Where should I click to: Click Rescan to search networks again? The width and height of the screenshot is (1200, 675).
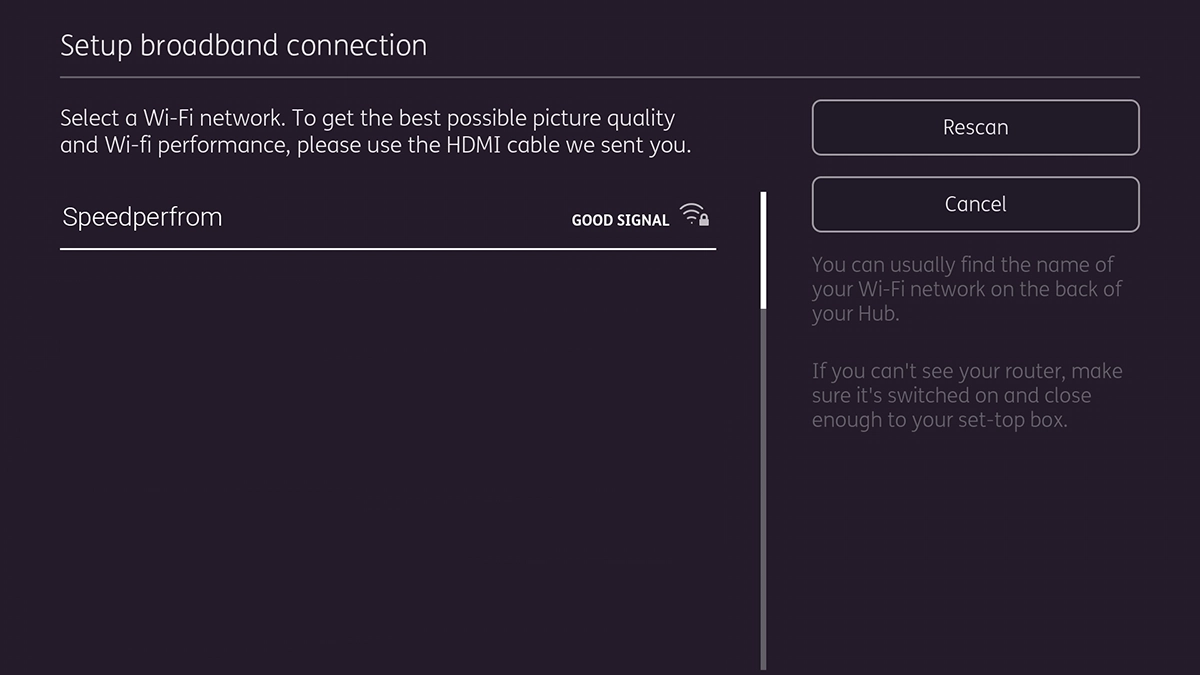tap(975, 127)
